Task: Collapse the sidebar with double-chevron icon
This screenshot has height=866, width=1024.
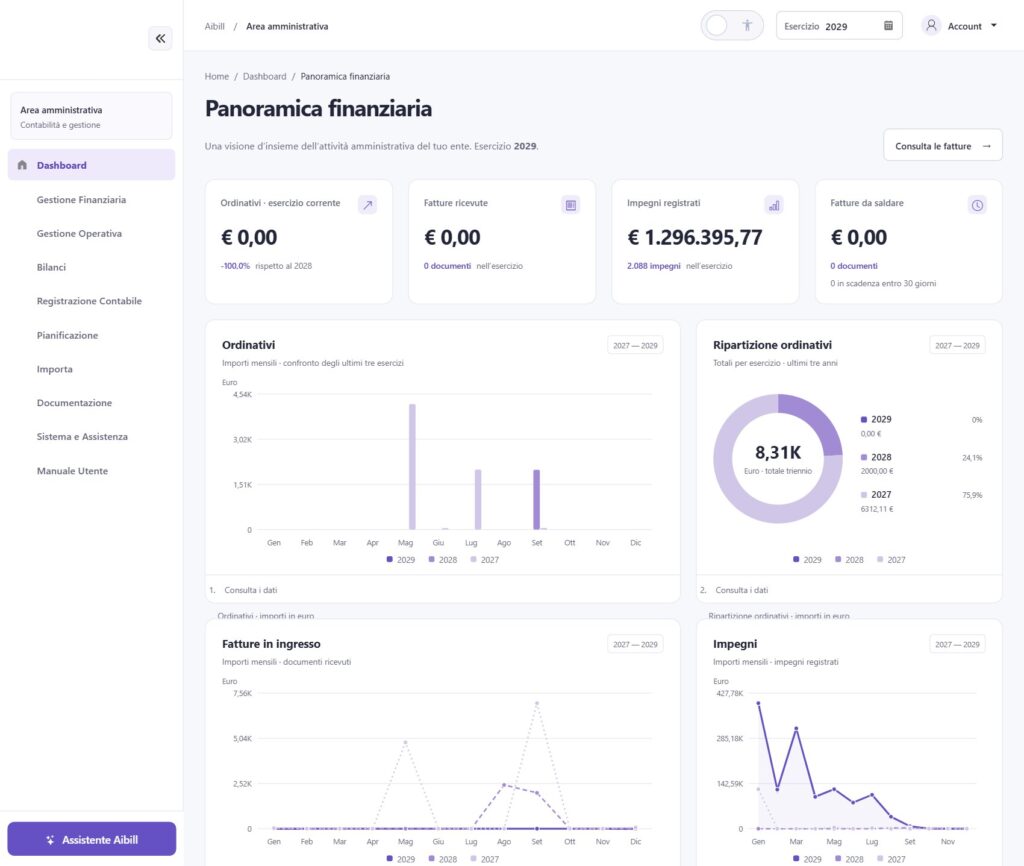Action: (160, 39)
